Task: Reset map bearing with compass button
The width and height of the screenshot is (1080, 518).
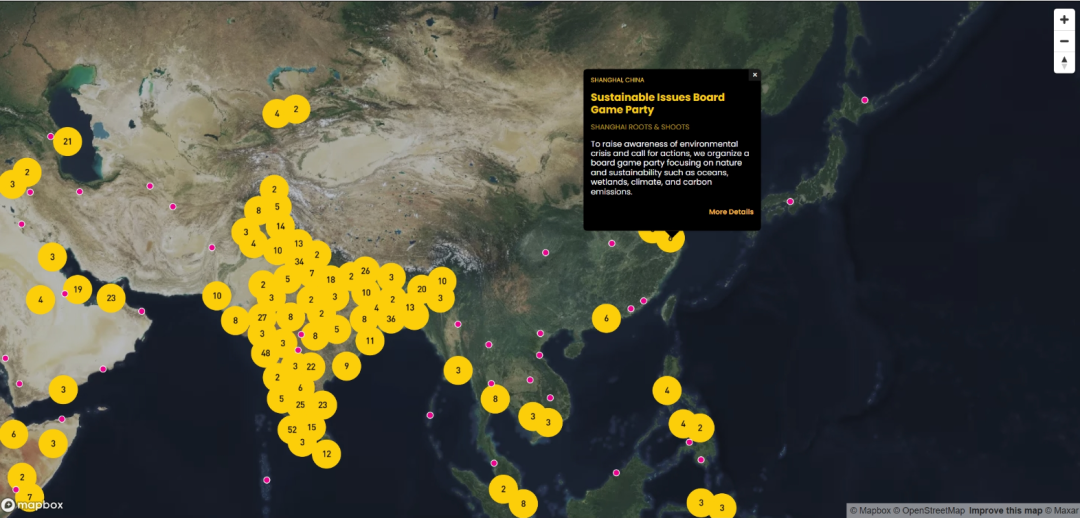Action: [1064, 62]
